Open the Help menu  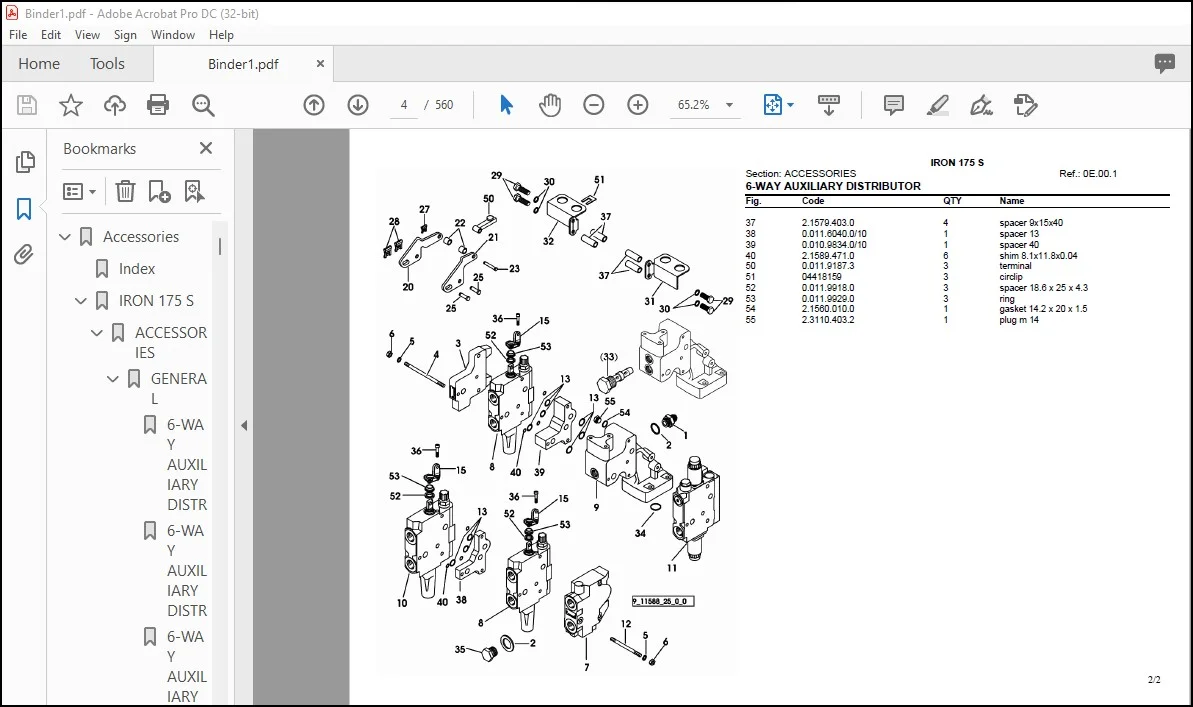[221, 35]
